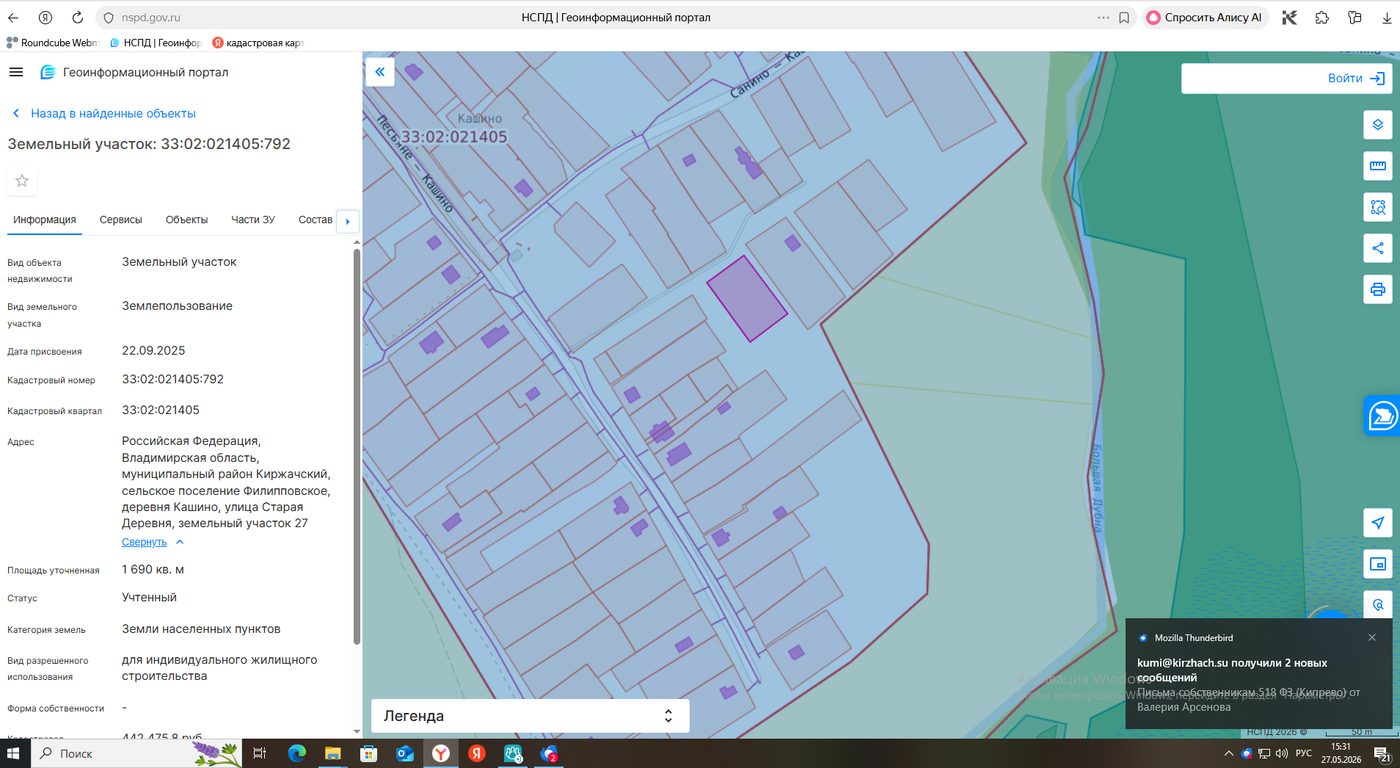Open Task View on taskbar
The image size is (1400, 768).
pos(259,753)
